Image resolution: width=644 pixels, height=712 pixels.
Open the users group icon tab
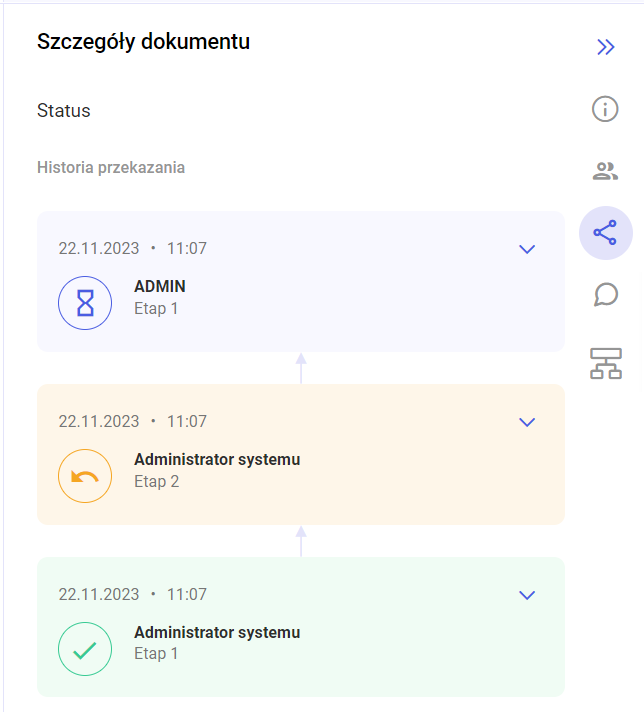click(x=605, y=171)
